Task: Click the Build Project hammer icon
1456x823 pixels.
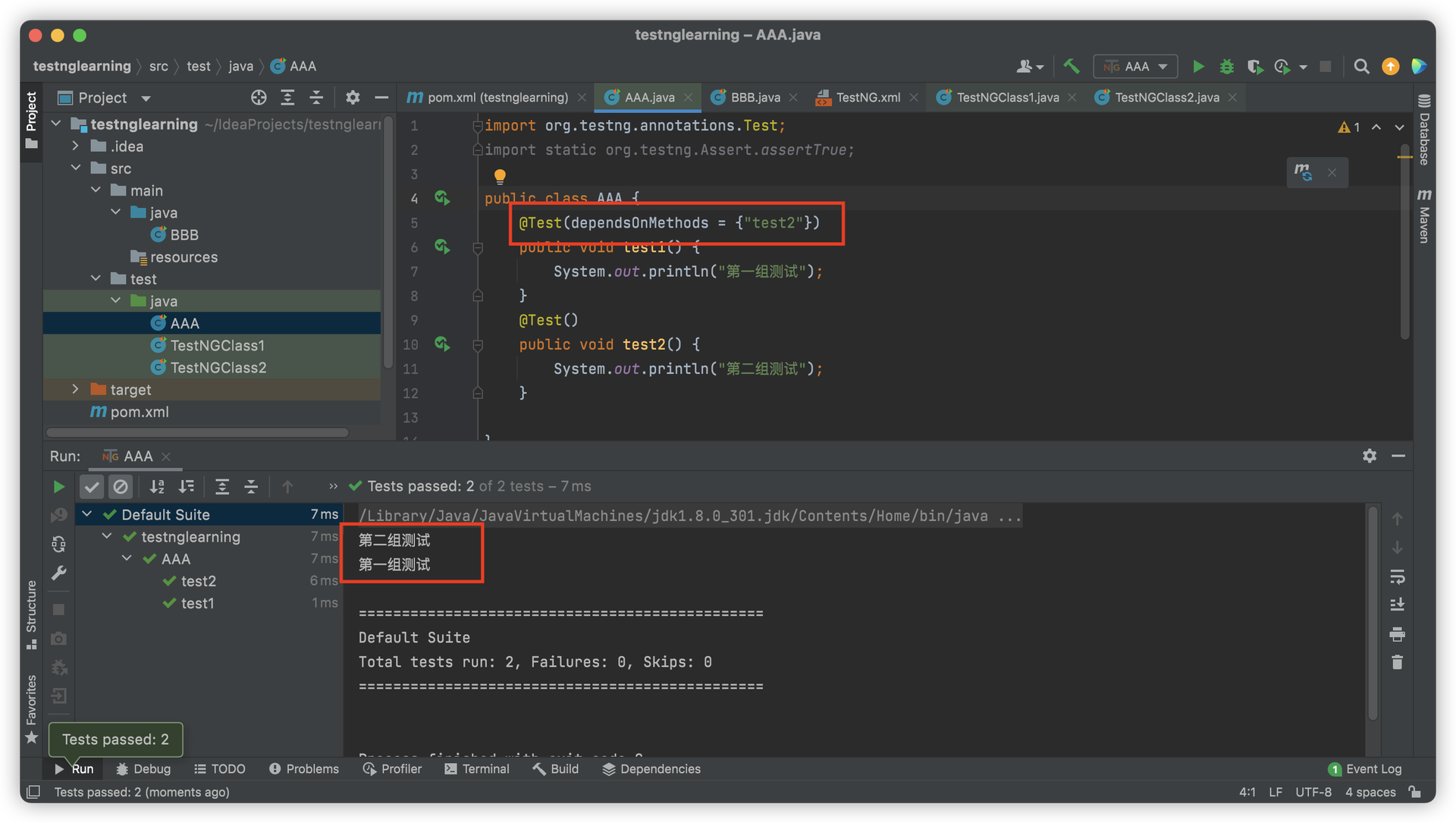Action: [1072, 67]
